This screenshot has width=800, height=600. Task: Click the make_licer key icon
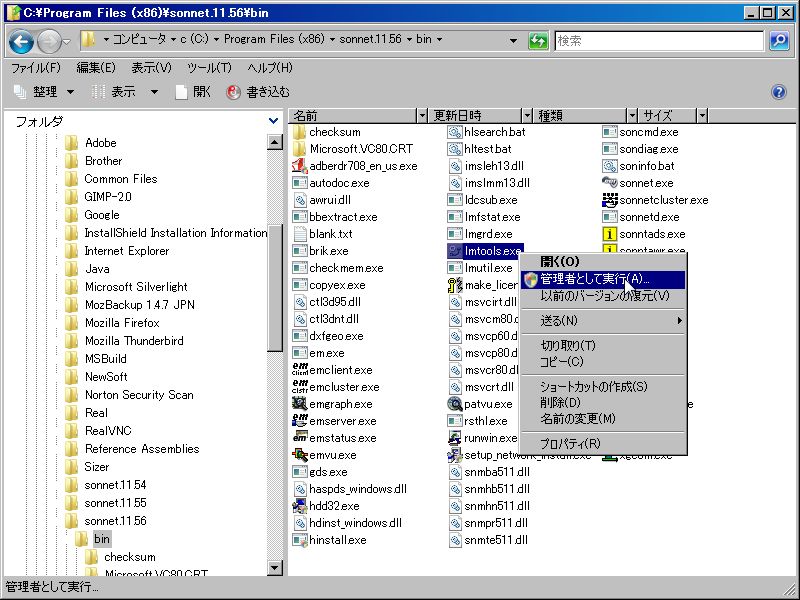(x=455, y=285)
